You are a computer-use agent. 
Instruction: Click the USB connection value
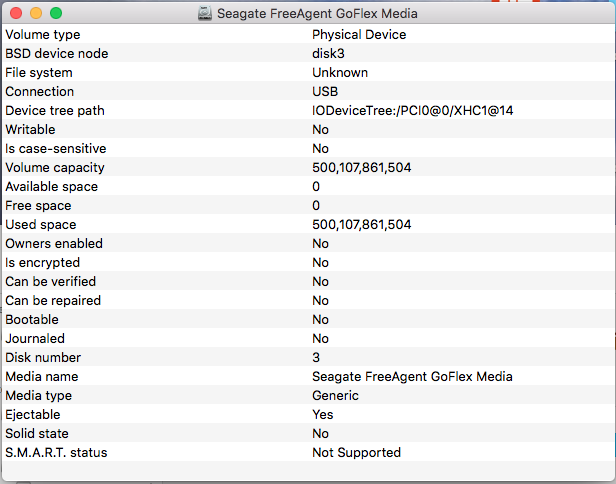(325, 92)
